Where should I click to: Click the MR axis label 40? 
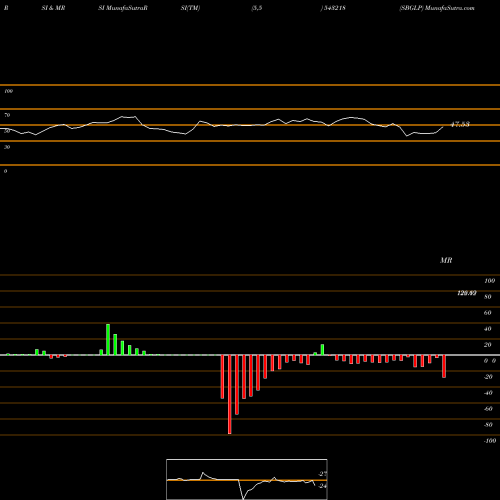click(x=487, y=329)
